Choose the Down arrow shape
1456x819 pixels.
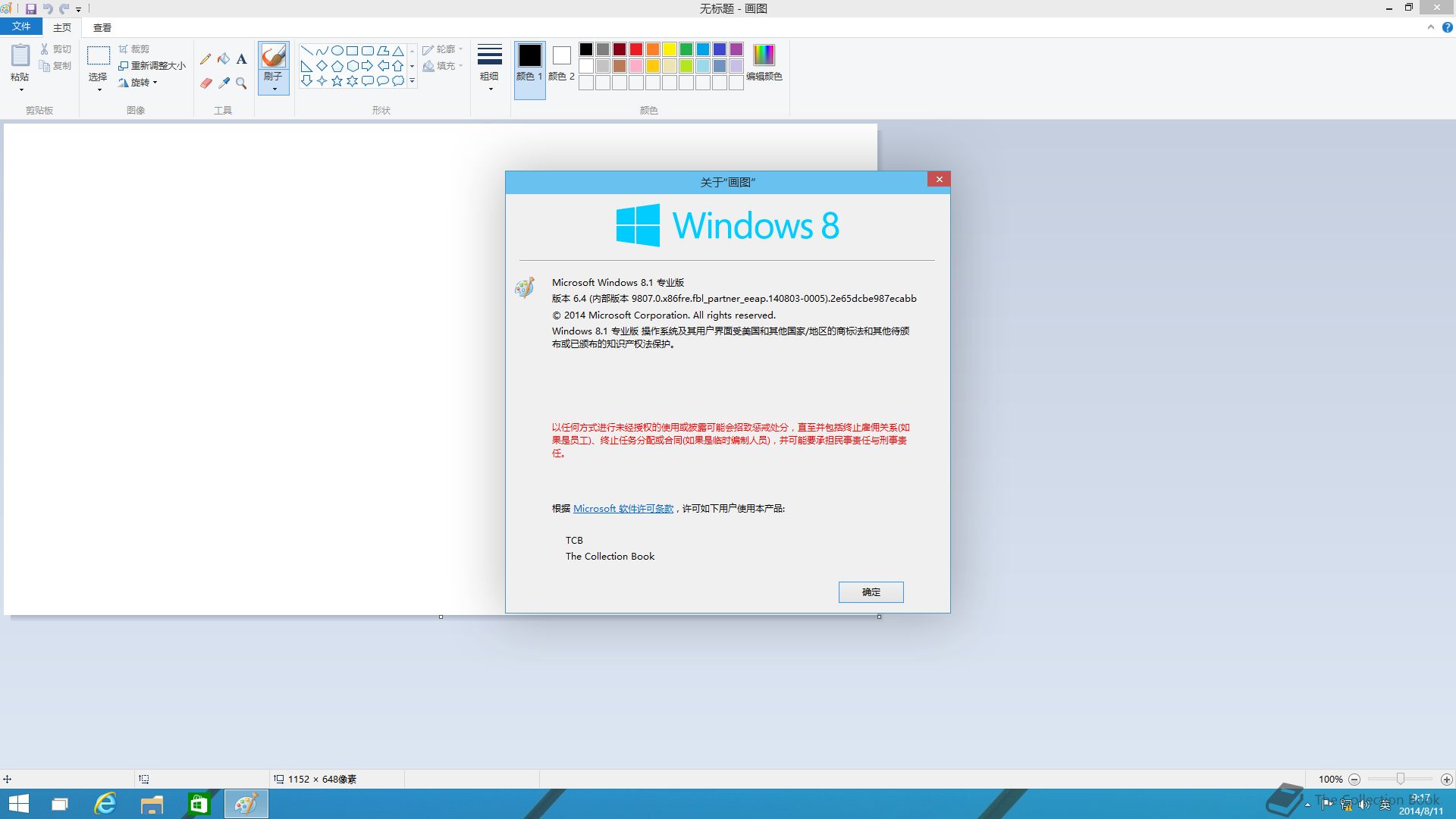click(306, 81)
